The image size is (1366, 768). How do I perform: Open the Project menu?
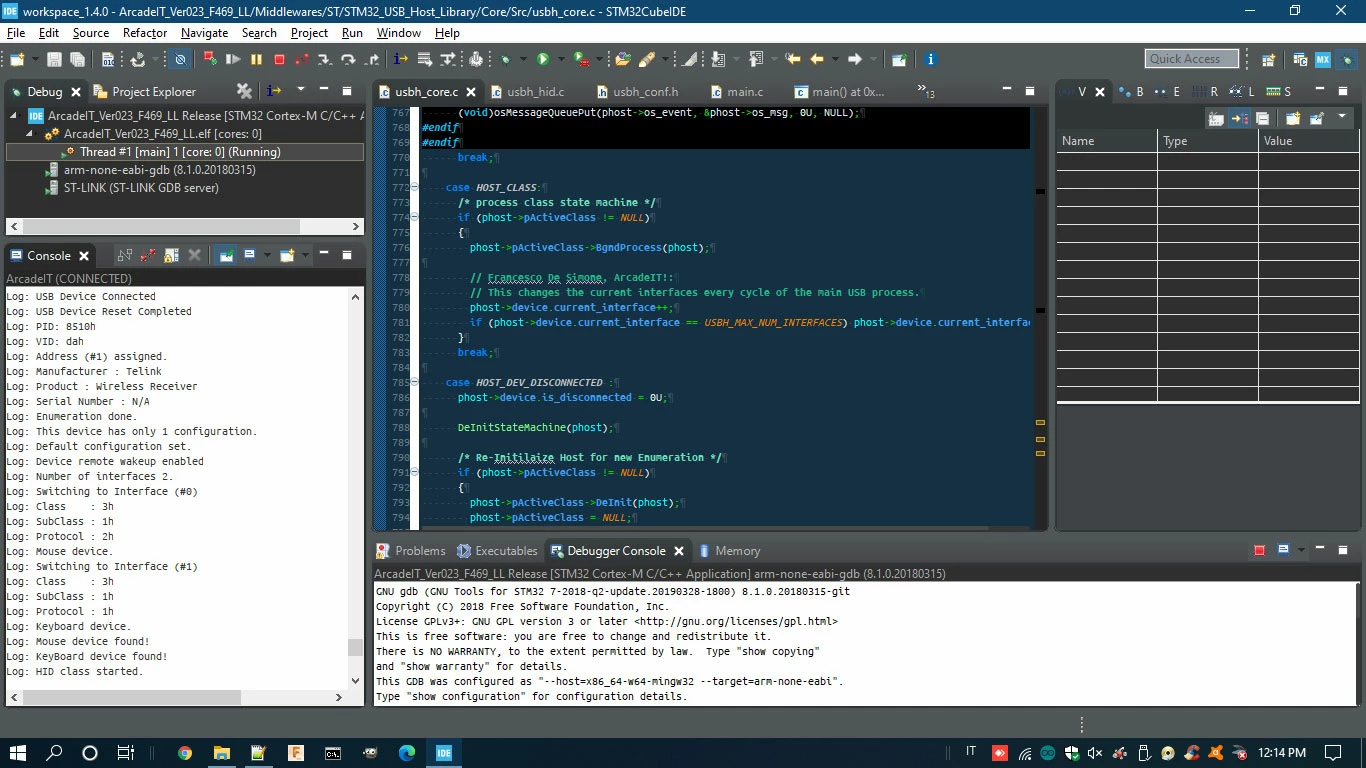click(309, 33)
